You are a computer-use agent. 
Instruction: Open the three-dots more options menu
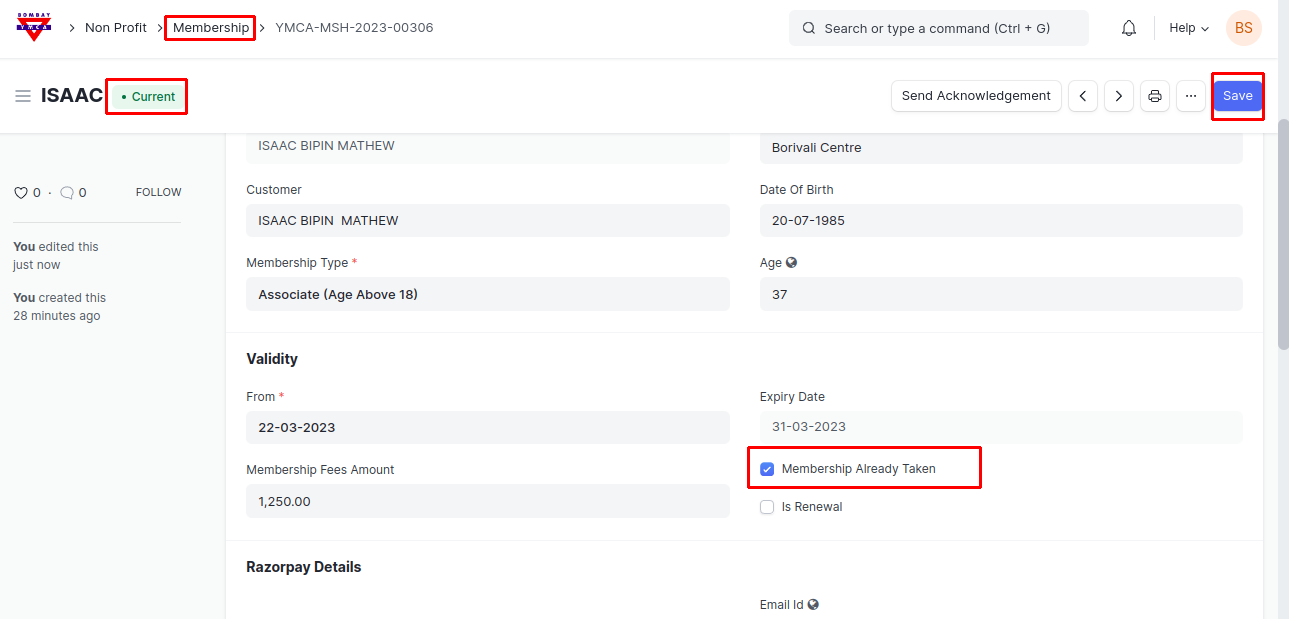click(x=1190, y=96)
